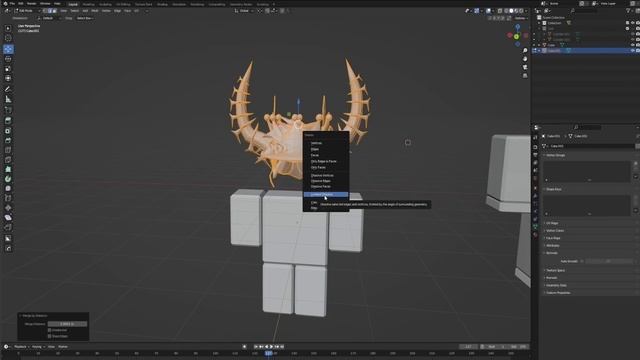The height and width of the screenshot is (360, 640).
Task: Click the Auto Smooth angle slider field
Action: [608, 261]
